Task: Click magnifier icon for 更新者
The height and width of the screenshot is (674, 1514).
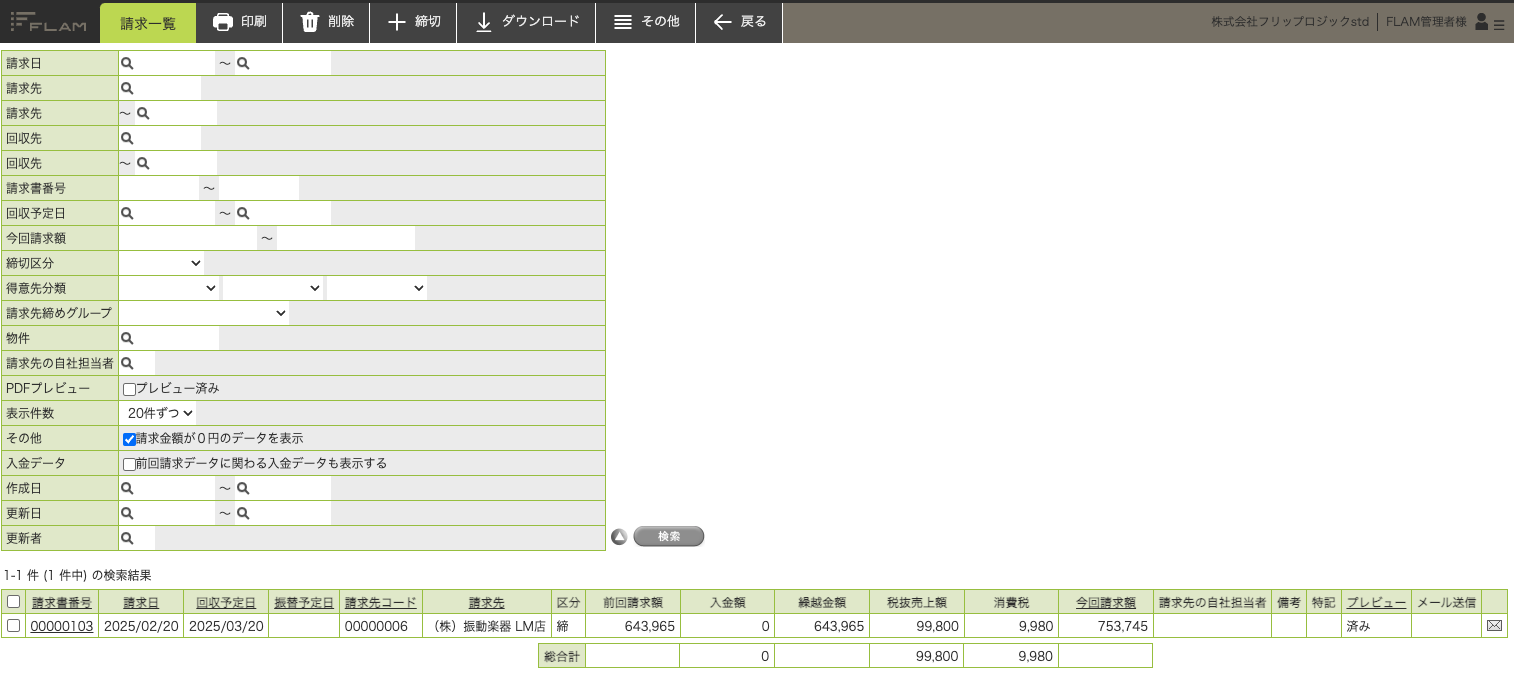Action: tap(127, 538)
